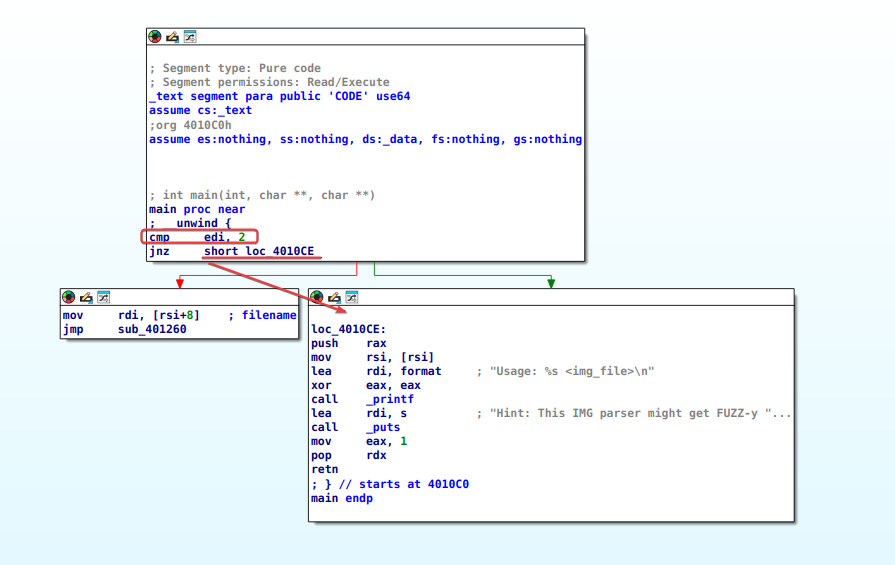This screenshot has width=895, height=565.
Task: Click the 'assume cs:_text' line
Action: point(200,110)
